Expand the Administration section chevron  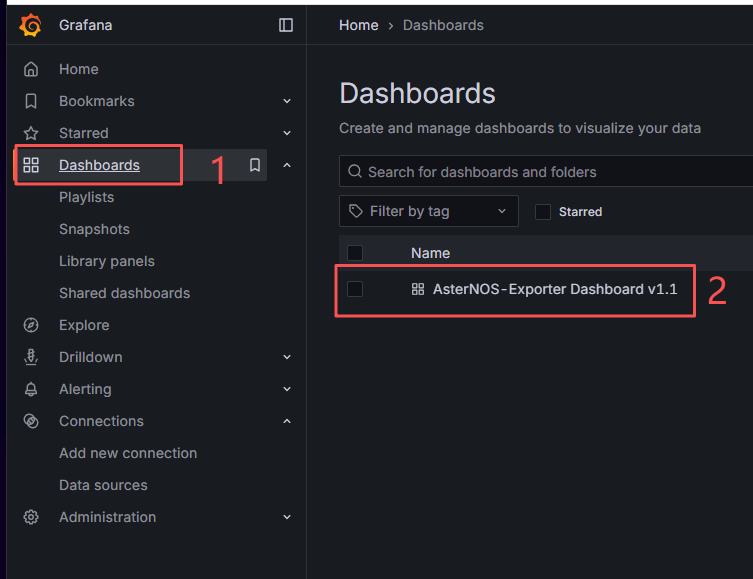tap(287, 517)
